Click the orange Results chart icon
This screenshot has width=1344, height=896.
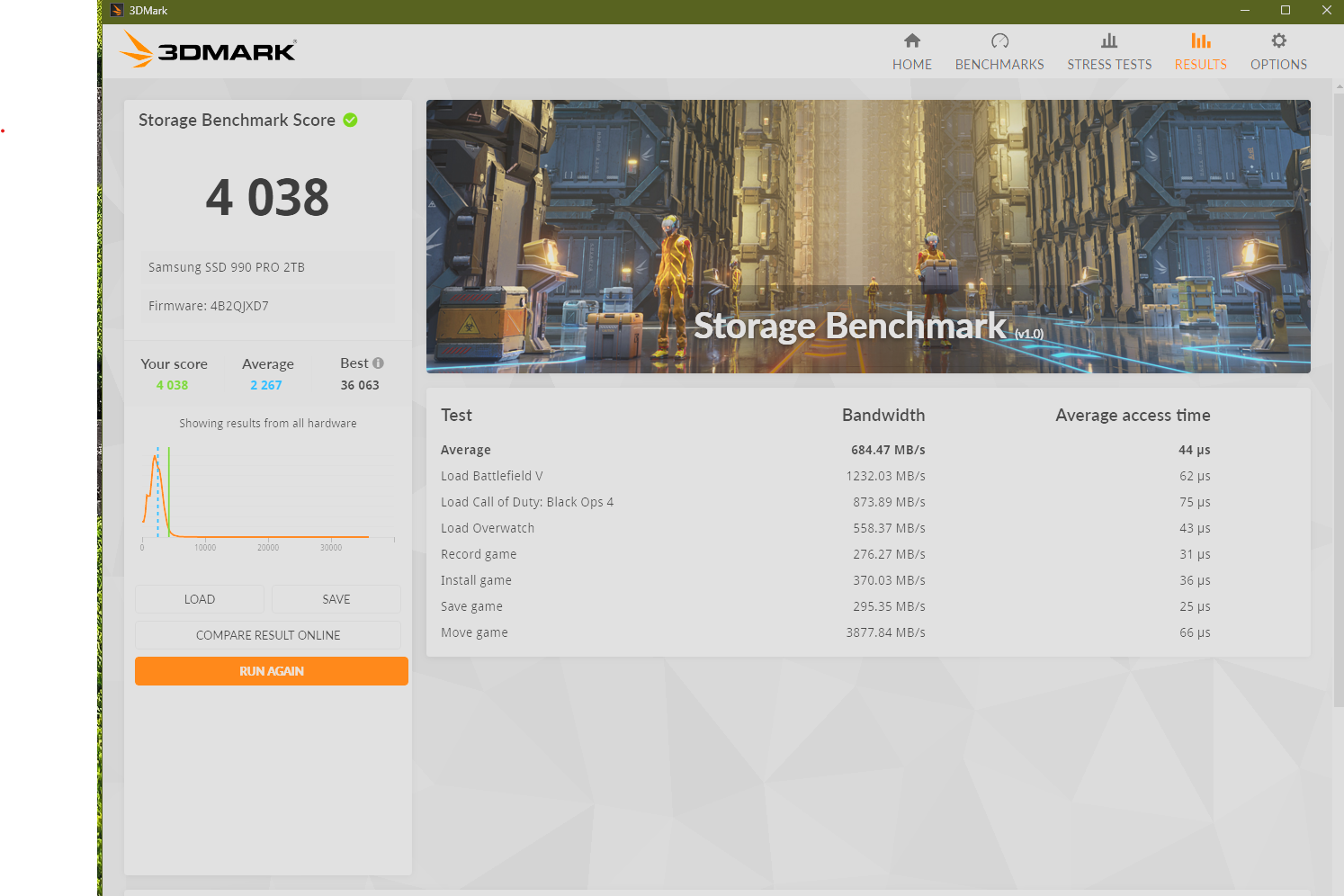pyautogui.click(x=1200, y=40)
